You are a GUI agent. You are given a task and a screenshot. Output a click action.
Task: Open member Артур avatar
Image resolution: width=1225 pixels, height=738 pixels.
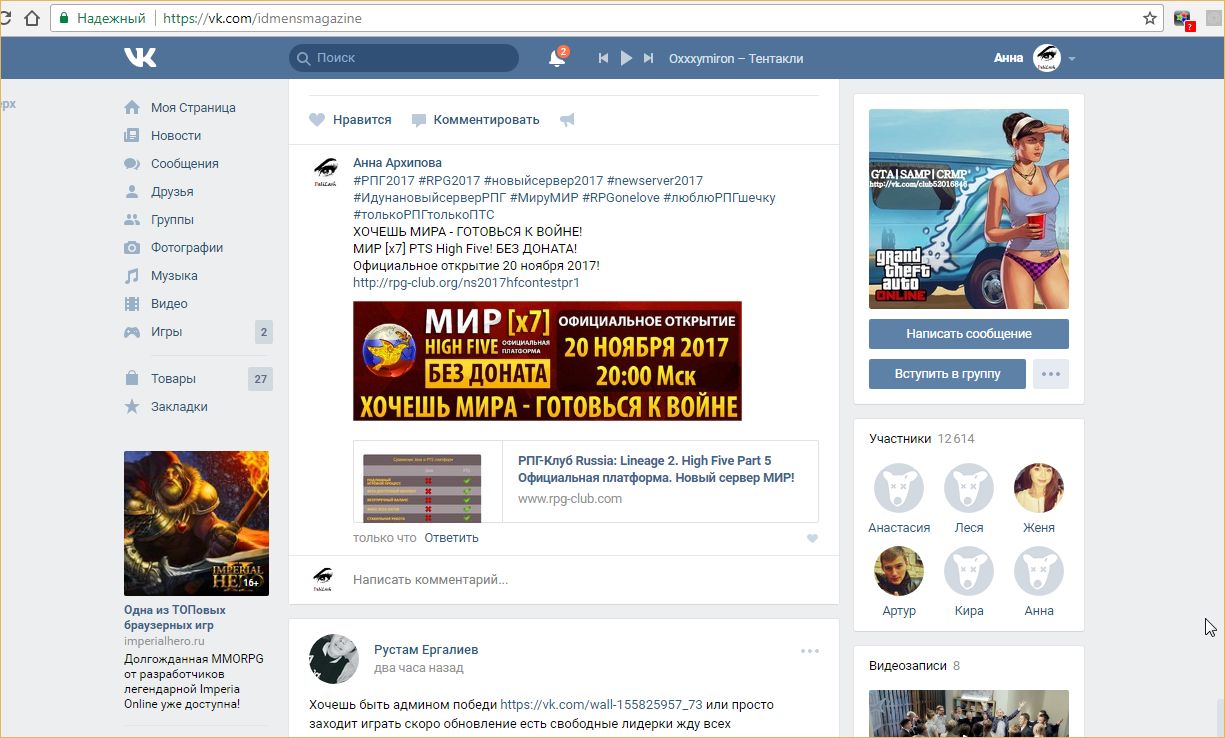899,571
